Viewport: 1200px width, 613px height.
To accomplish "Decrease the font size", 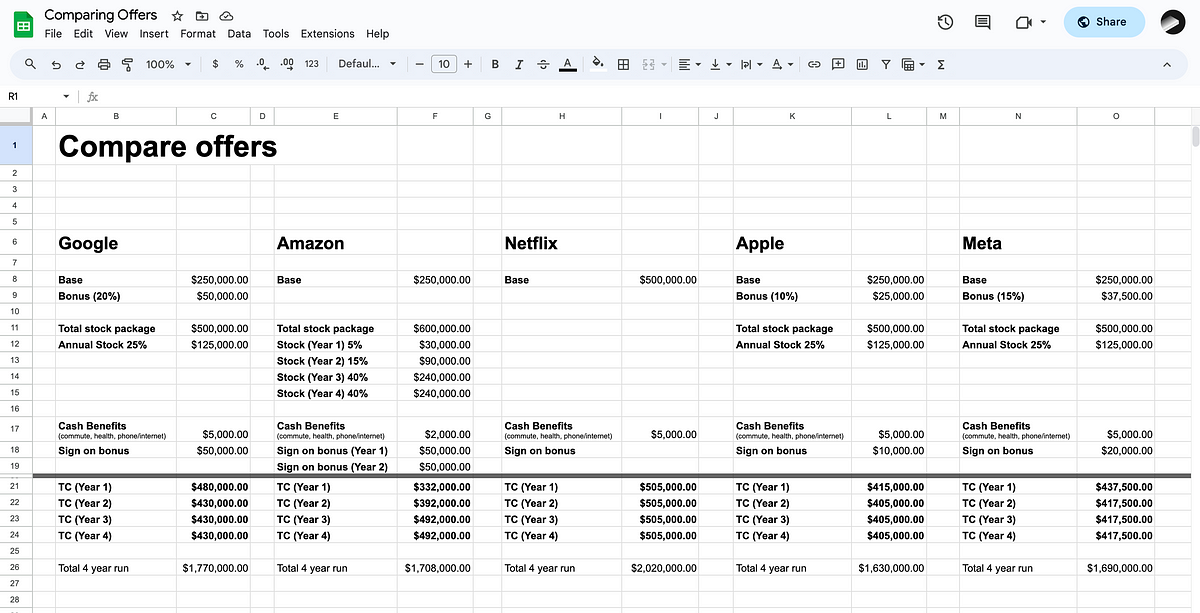I will 420,64.
